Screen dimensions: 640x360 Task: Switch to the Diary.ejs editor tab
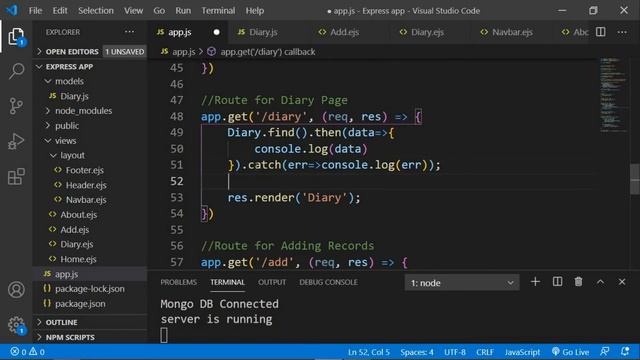pos(427,32)
